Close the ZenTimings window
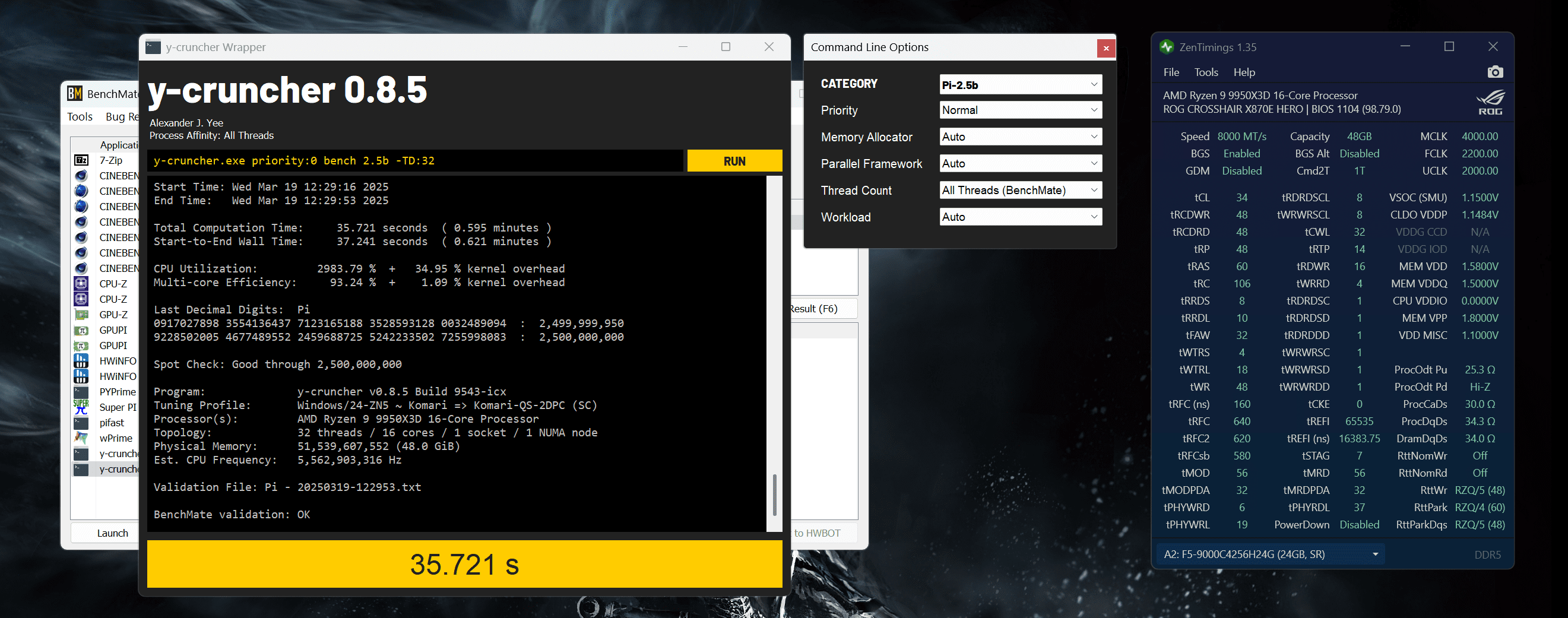1568x618 pixels. pyautogui.click(x=1493, y=46)
